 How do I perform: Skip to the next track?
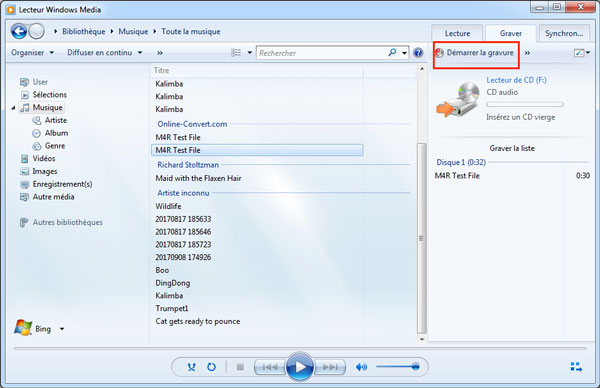330,367
